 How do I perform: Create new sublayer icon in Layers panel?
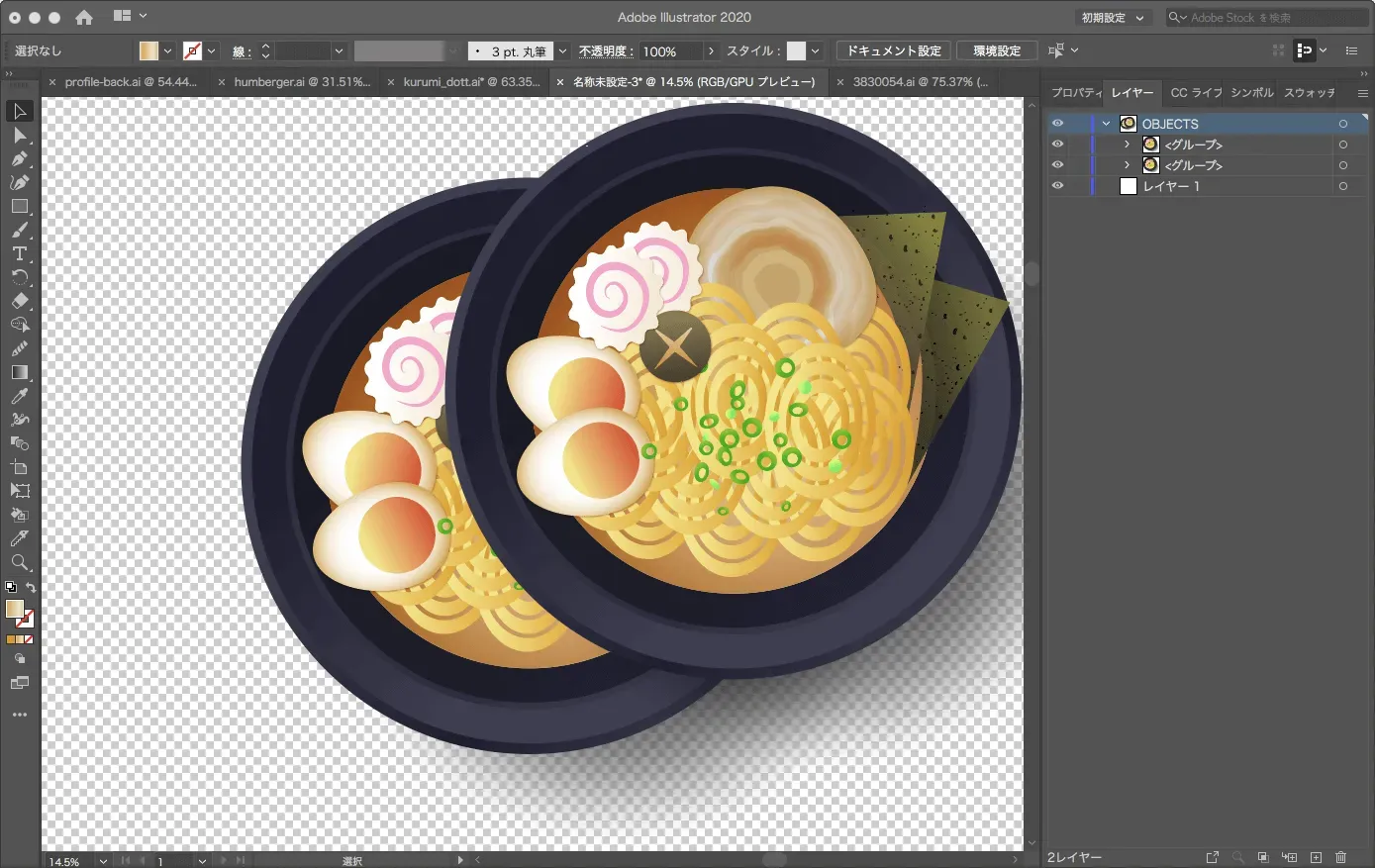pyautogui.click(x=1289, y=857)
